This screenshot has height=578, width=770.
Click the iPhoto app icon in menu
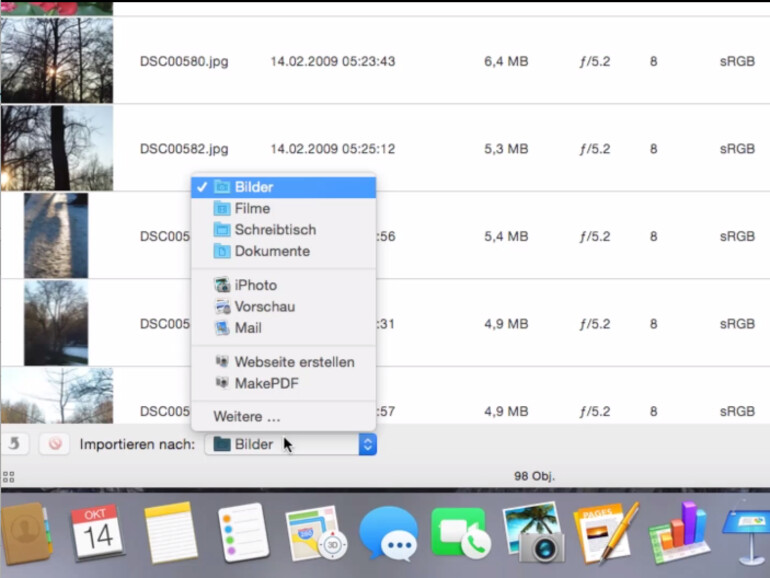(x=222, y=285)
